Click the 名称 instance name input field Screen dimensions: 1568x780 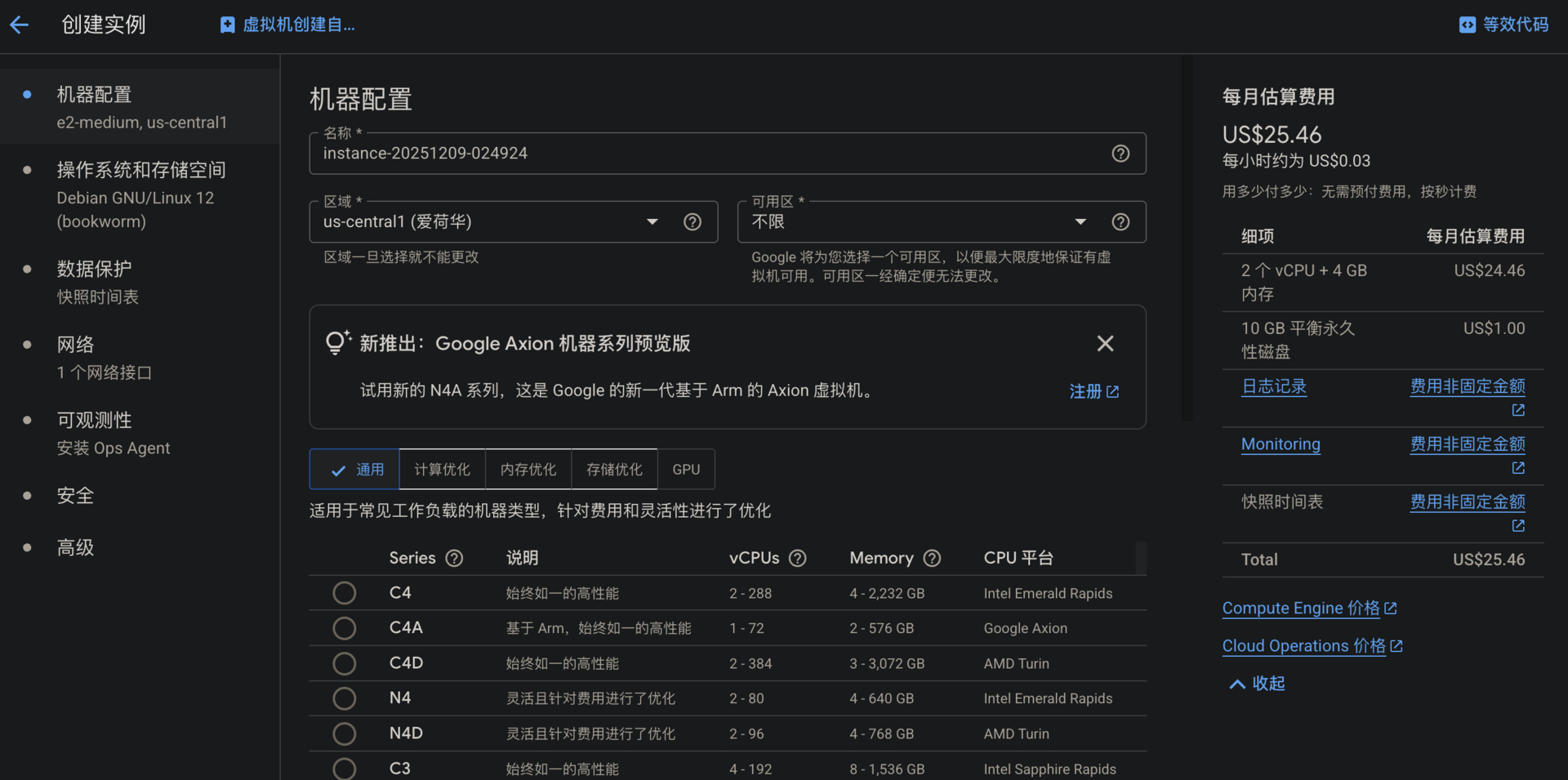[x=702, y=154]
